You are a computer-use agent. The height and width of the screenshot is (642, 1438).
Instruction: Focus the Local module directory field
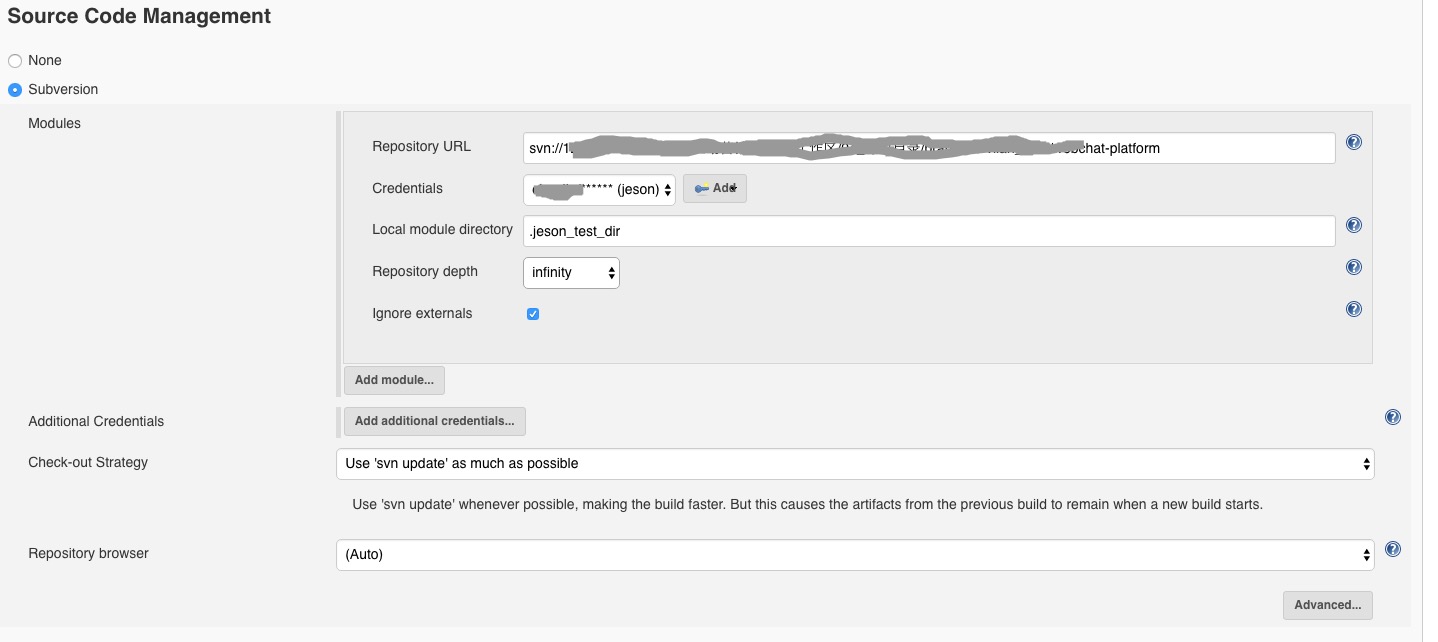pyautogui.click(x=928, y=231)
